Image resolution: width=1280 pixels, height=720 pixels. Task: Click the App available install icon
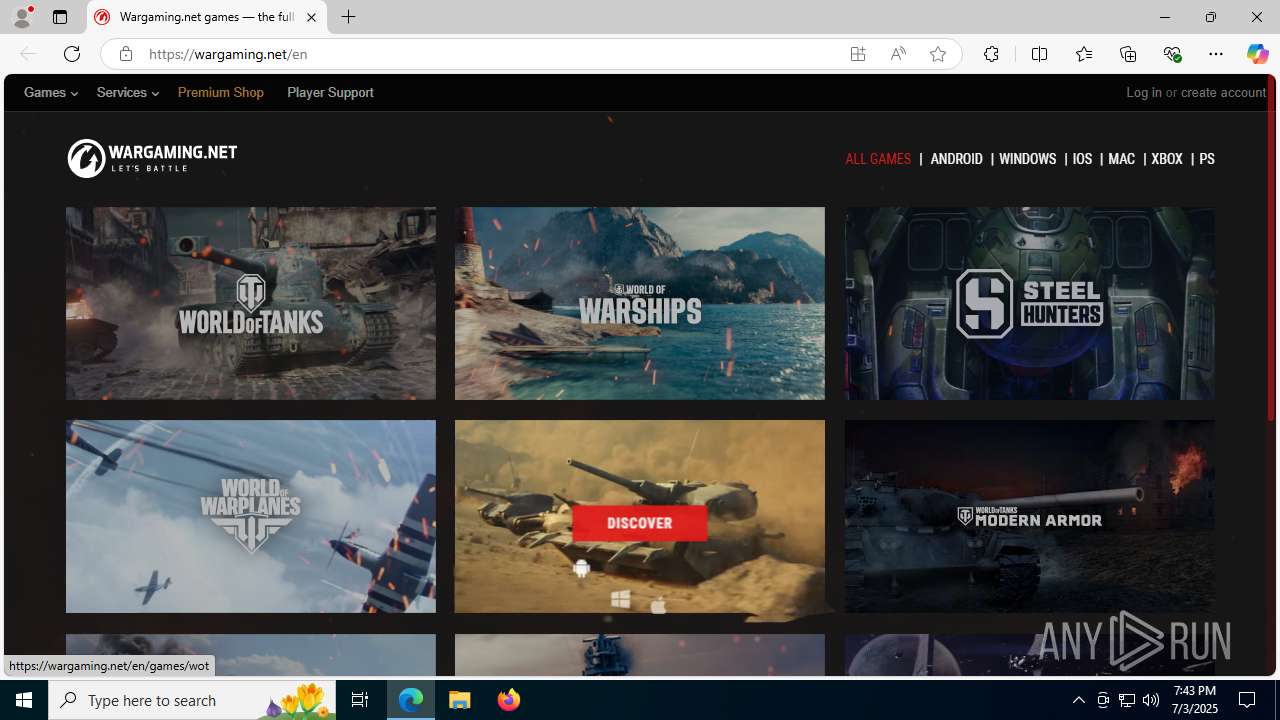click(858, 54)
